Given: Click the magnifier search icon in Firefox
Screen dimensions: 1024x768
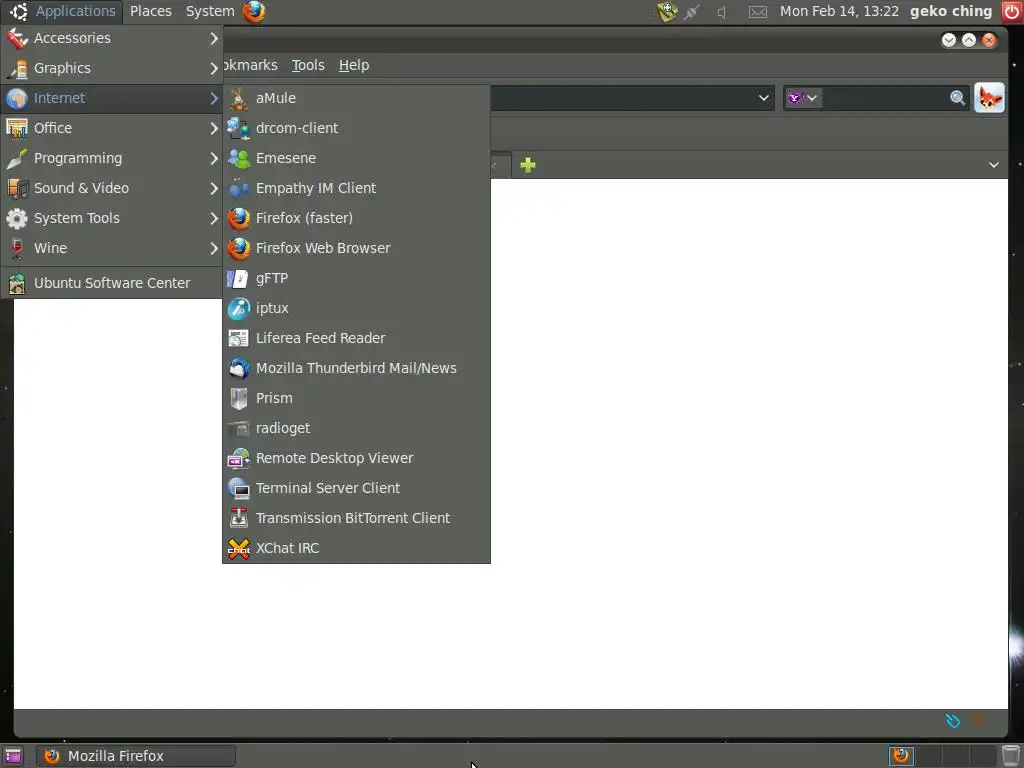Looking at the screenshot, I should (x=957, y=98).
